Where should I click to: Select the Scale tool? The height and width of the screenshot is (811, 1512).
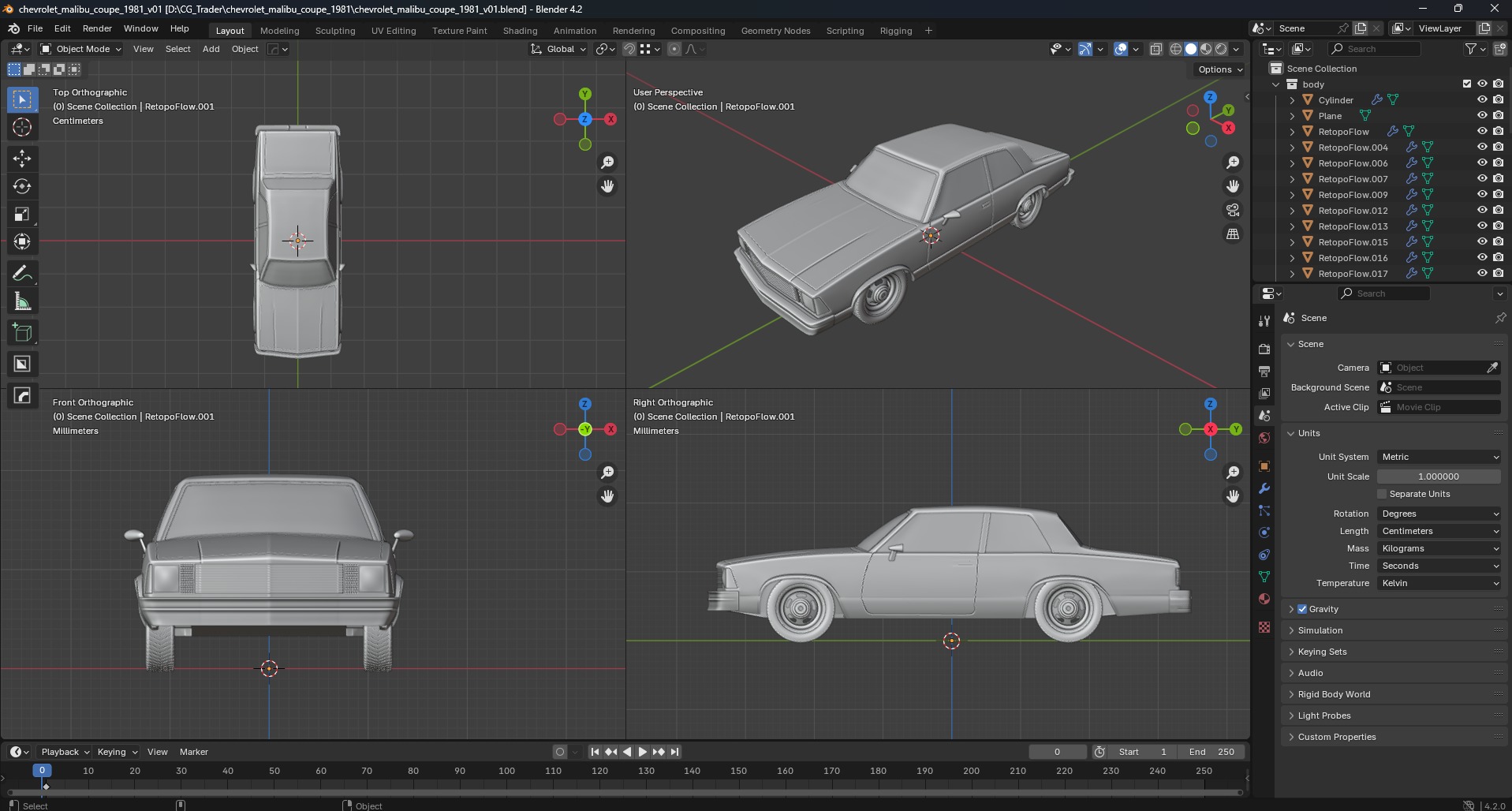point(22,215)
